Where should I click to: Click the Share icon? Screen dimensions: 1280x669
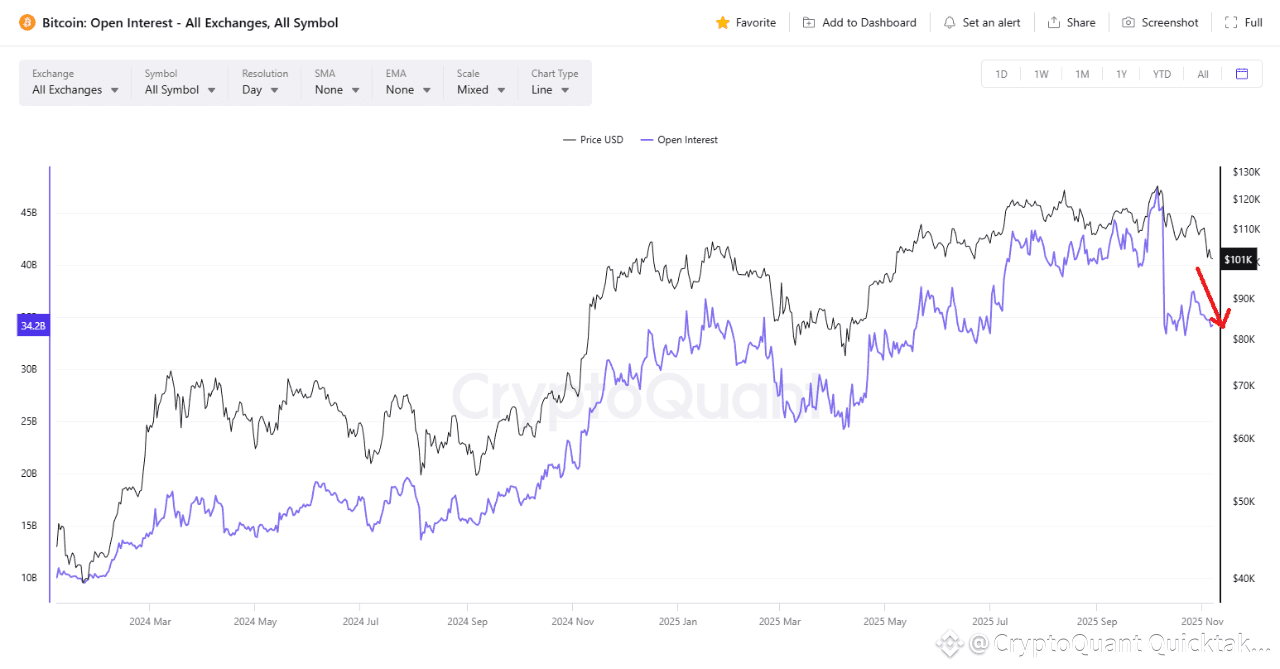(x=1054, y=22)
